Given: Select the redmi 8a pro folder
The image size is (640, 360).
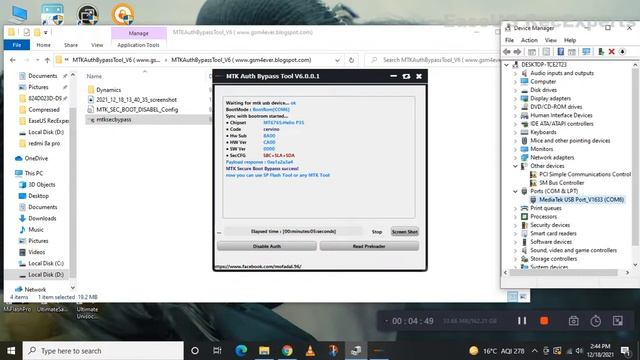Looking at the screenshot, I should tap(44, 143).
